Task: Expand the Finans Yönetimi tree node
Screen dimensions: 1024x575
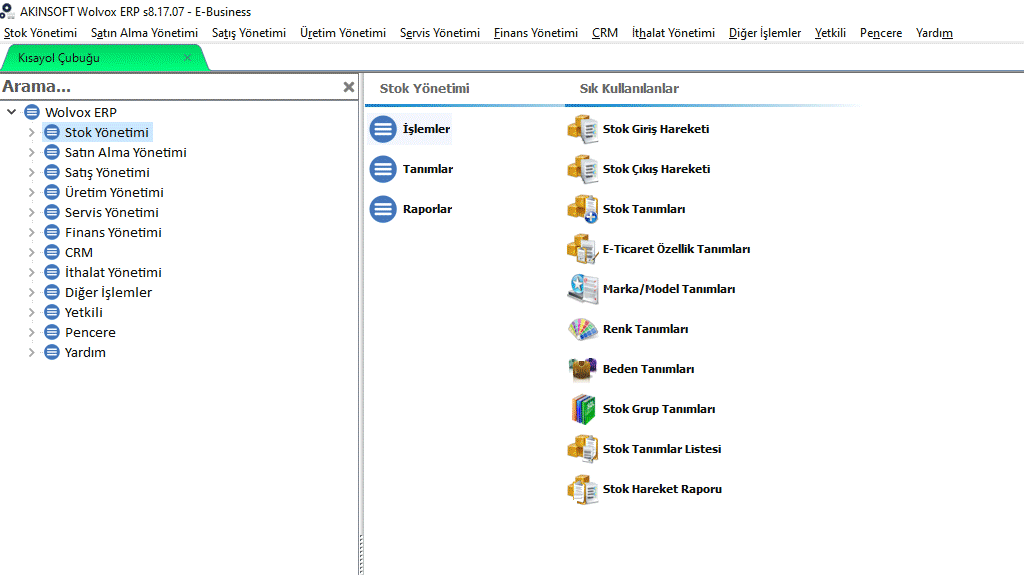Action: [31, 232]
